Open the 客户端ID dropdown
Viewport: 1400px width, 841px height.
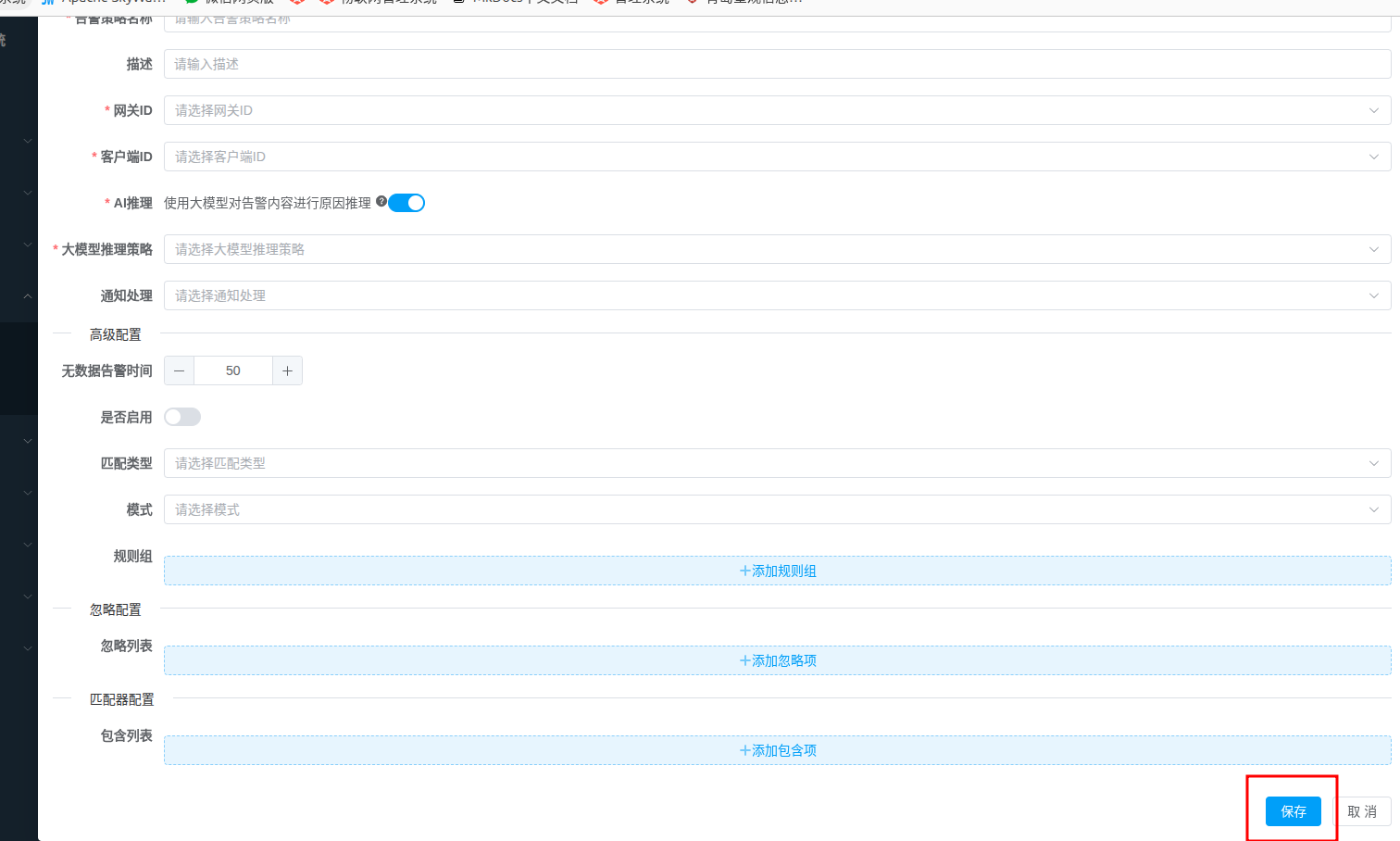(776, 157)
